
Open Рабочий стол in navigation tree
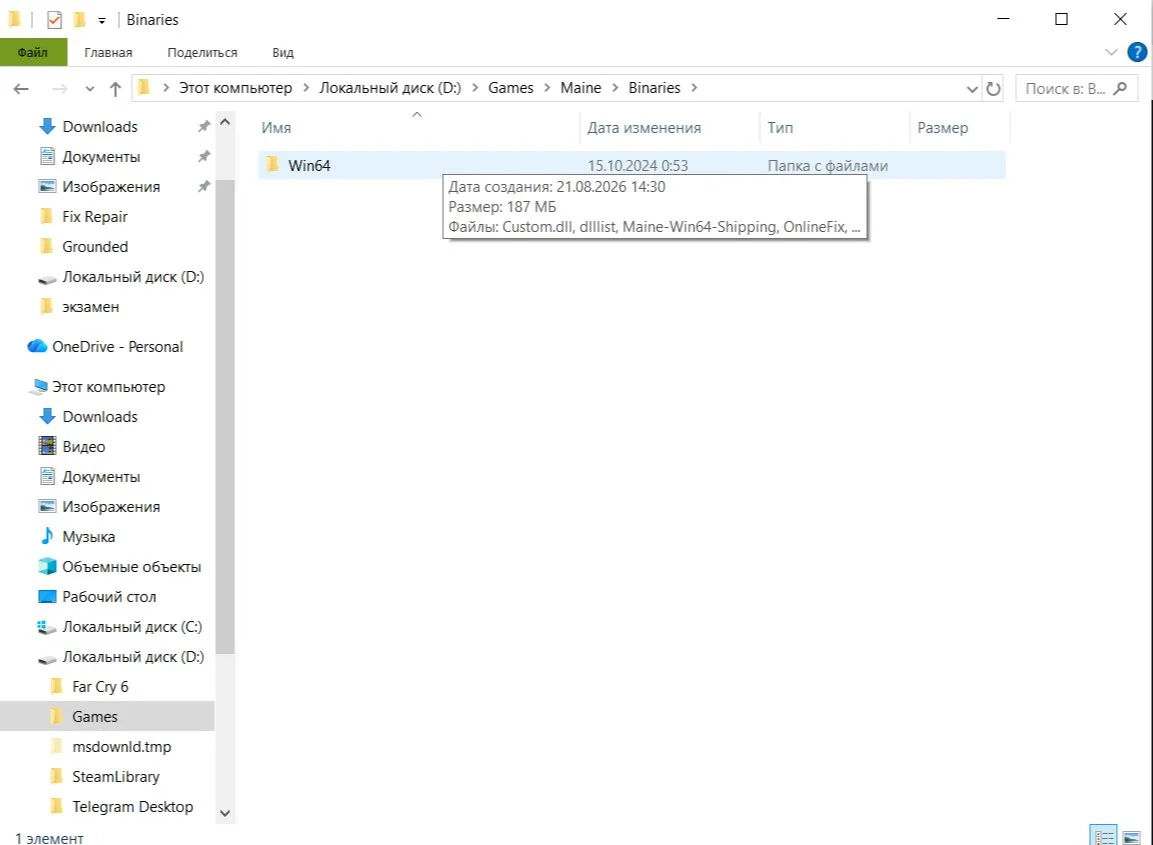[x=109, y=597]
